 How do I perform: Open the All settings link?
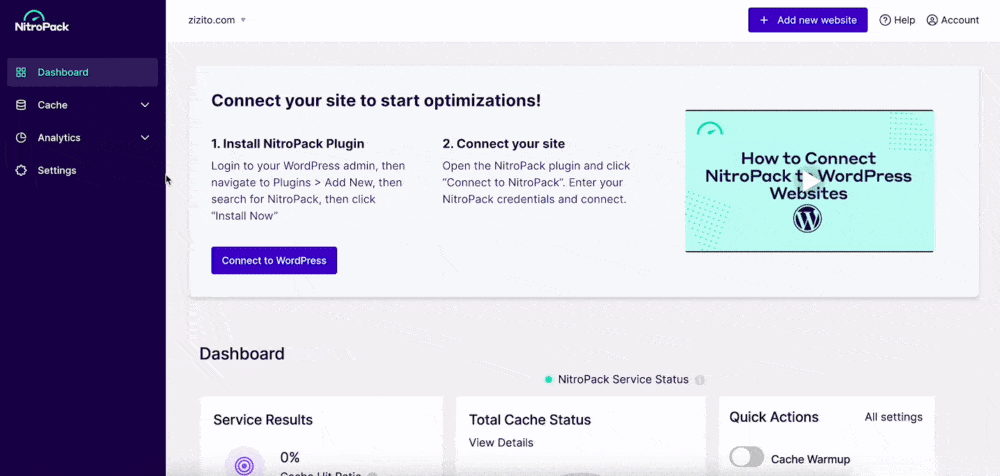pyautogui.click(x=893, y=417)
